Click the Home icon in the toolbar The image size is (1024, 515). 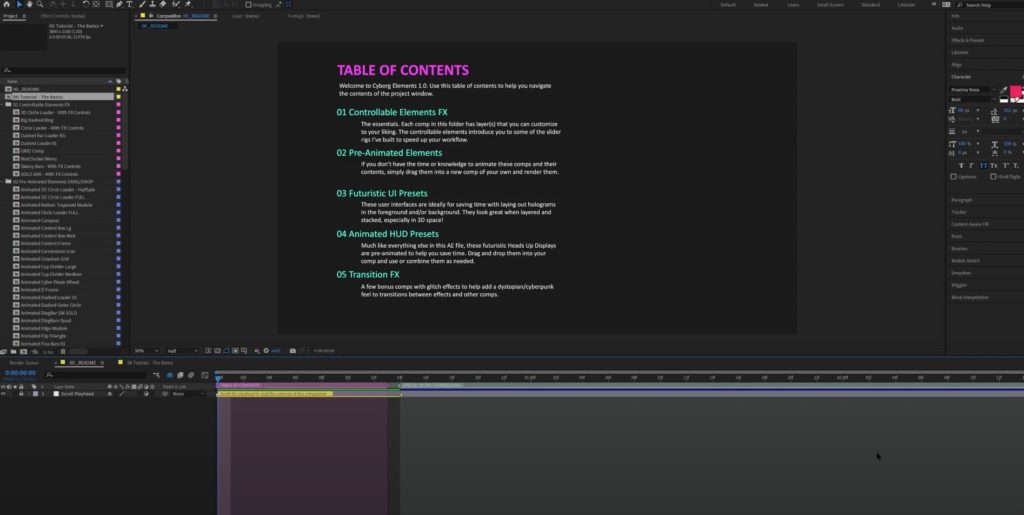point(7,5)
